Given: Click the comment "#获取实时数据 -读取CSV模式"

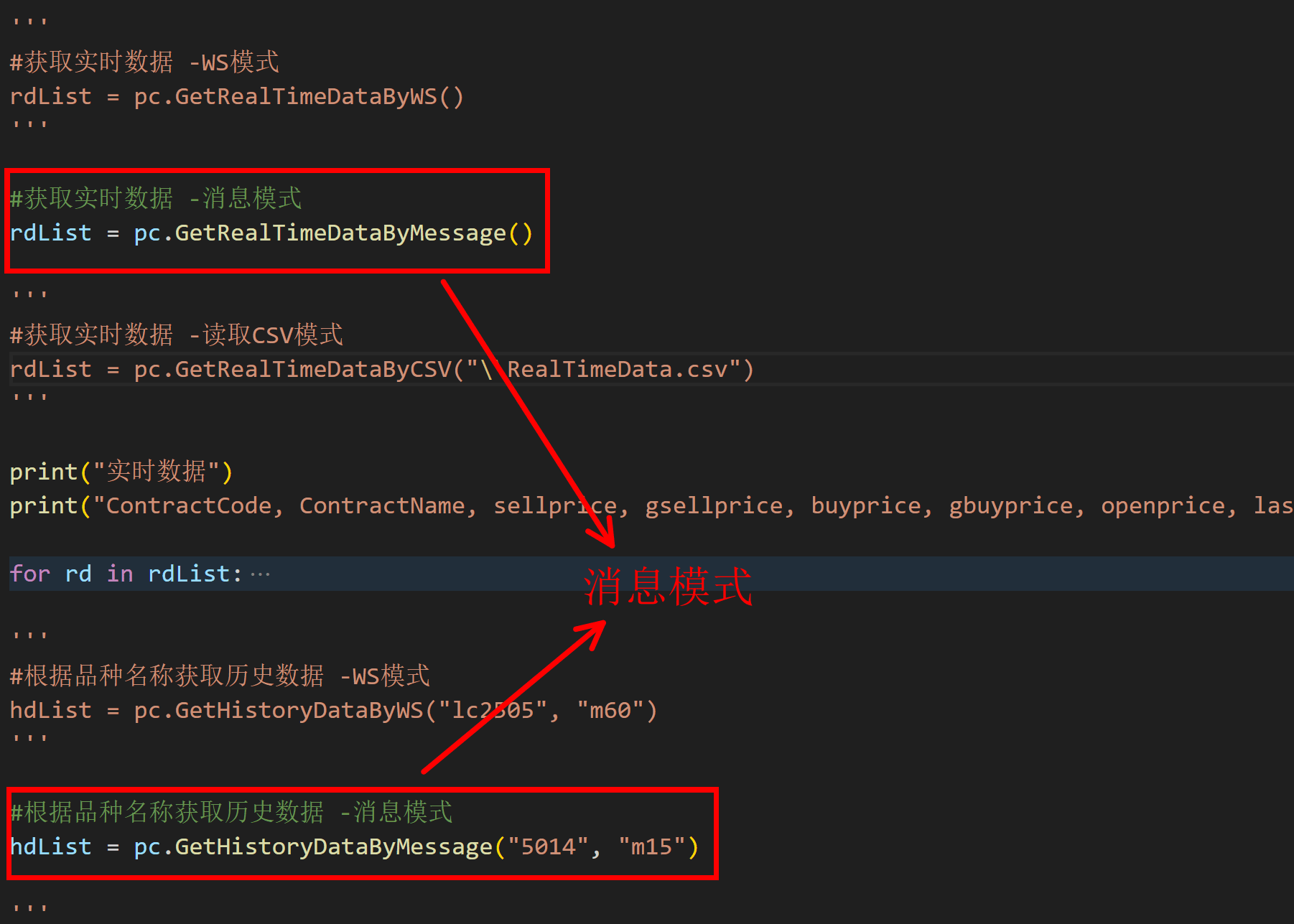Looking at the screenshot, I should coord(176,335).
